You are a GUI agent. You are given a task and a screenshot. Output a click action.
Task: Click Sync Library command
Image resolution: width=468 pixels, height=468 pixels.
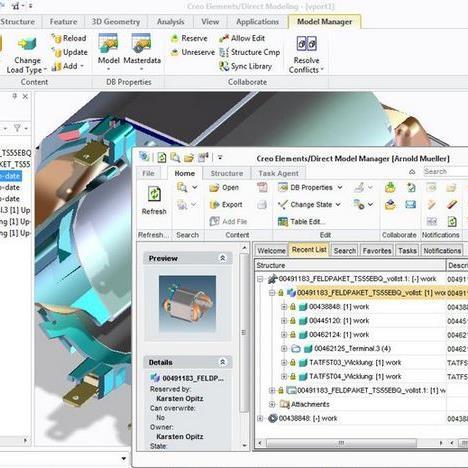click(246, 66)
